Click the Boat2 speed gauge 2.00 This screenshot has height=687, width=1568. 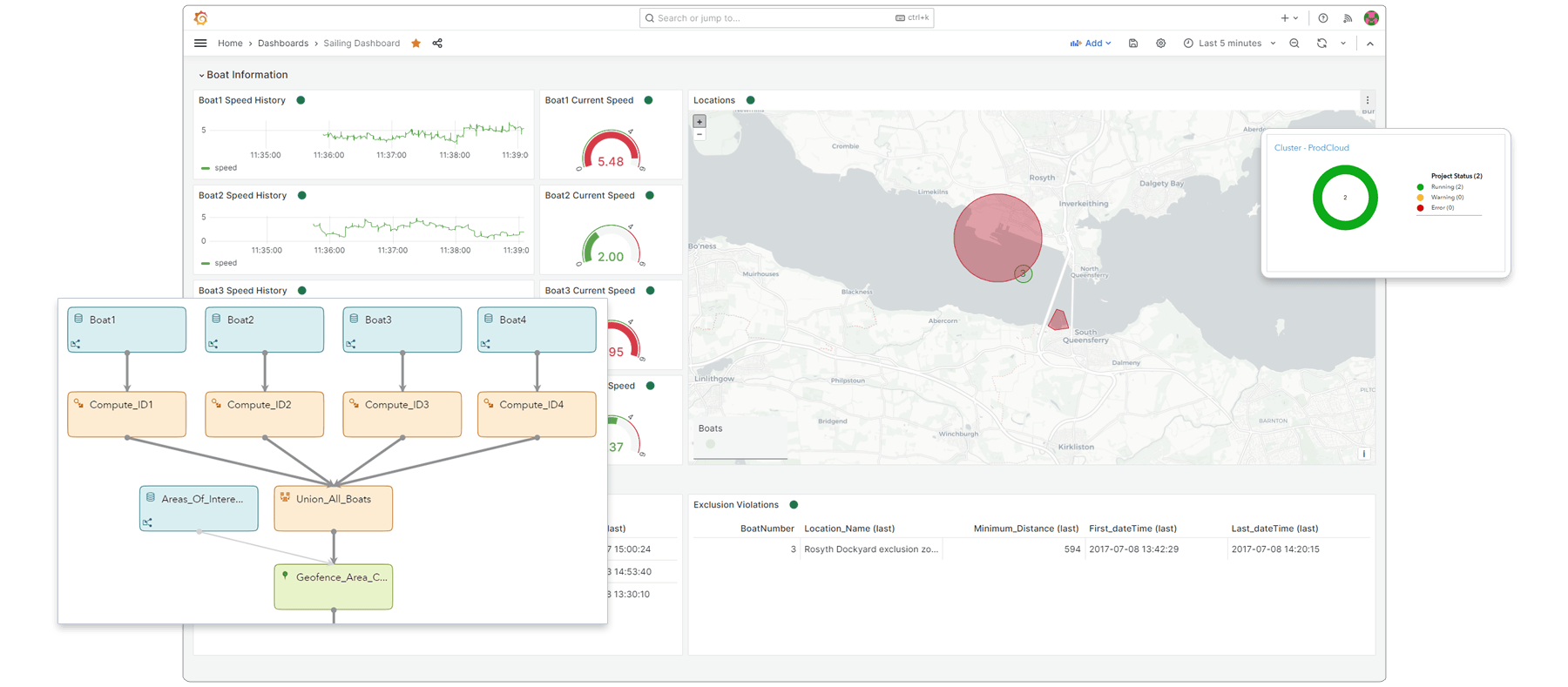611,246
